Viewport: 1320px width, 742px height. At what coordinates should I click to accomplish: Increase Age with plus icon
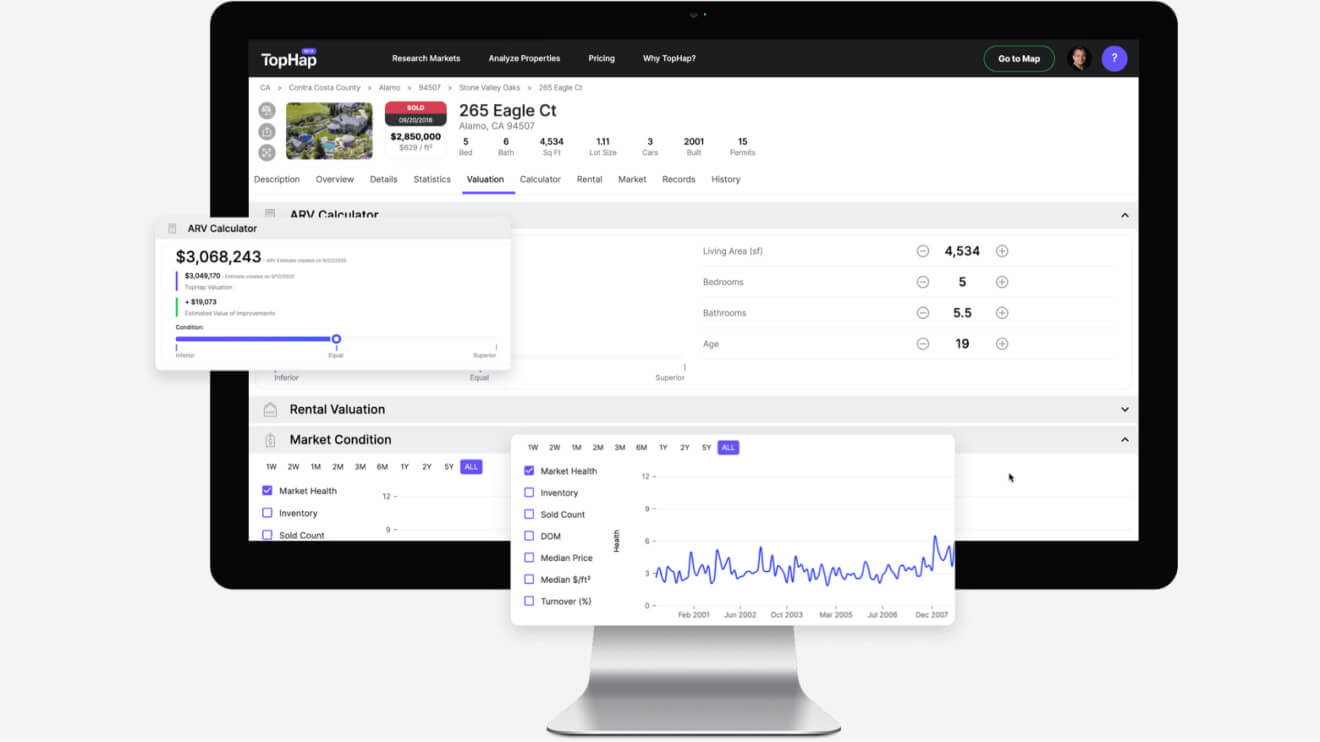pos(1002,344)
